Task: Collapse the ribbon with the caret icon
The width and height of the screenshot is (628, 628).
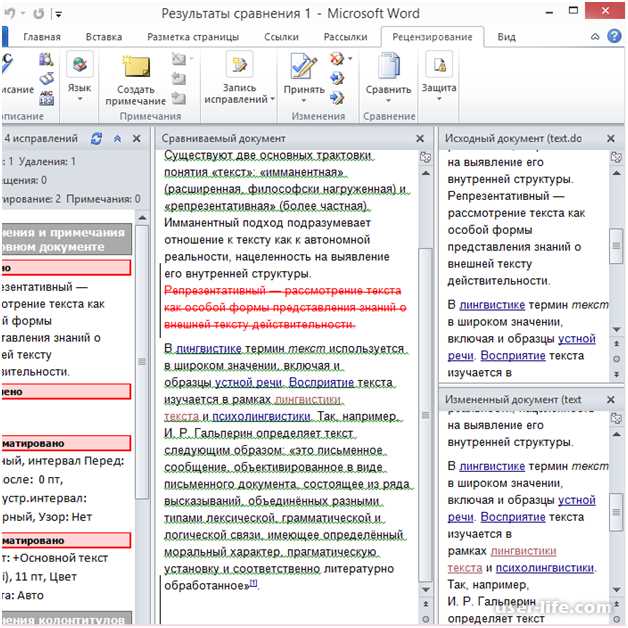Action: [595, 37]
